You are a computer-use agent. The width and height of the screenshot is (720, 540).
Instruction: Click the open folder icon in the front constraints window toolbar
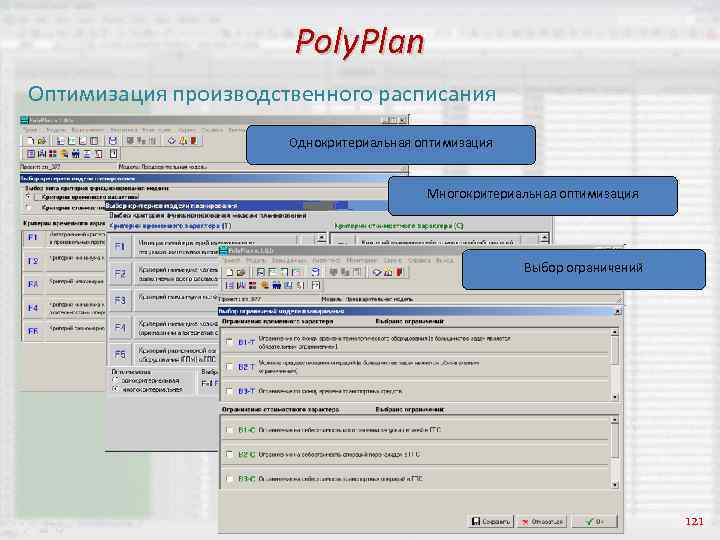pos(241,272)
